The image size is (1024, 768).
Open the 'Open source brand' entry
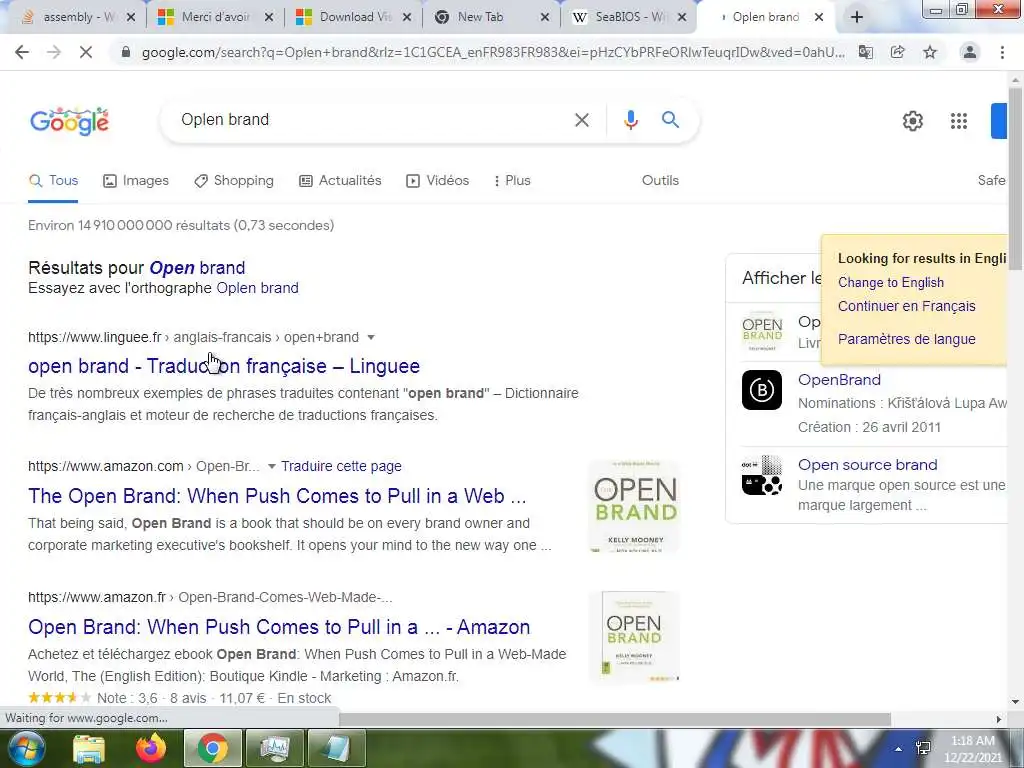(867, 465)
